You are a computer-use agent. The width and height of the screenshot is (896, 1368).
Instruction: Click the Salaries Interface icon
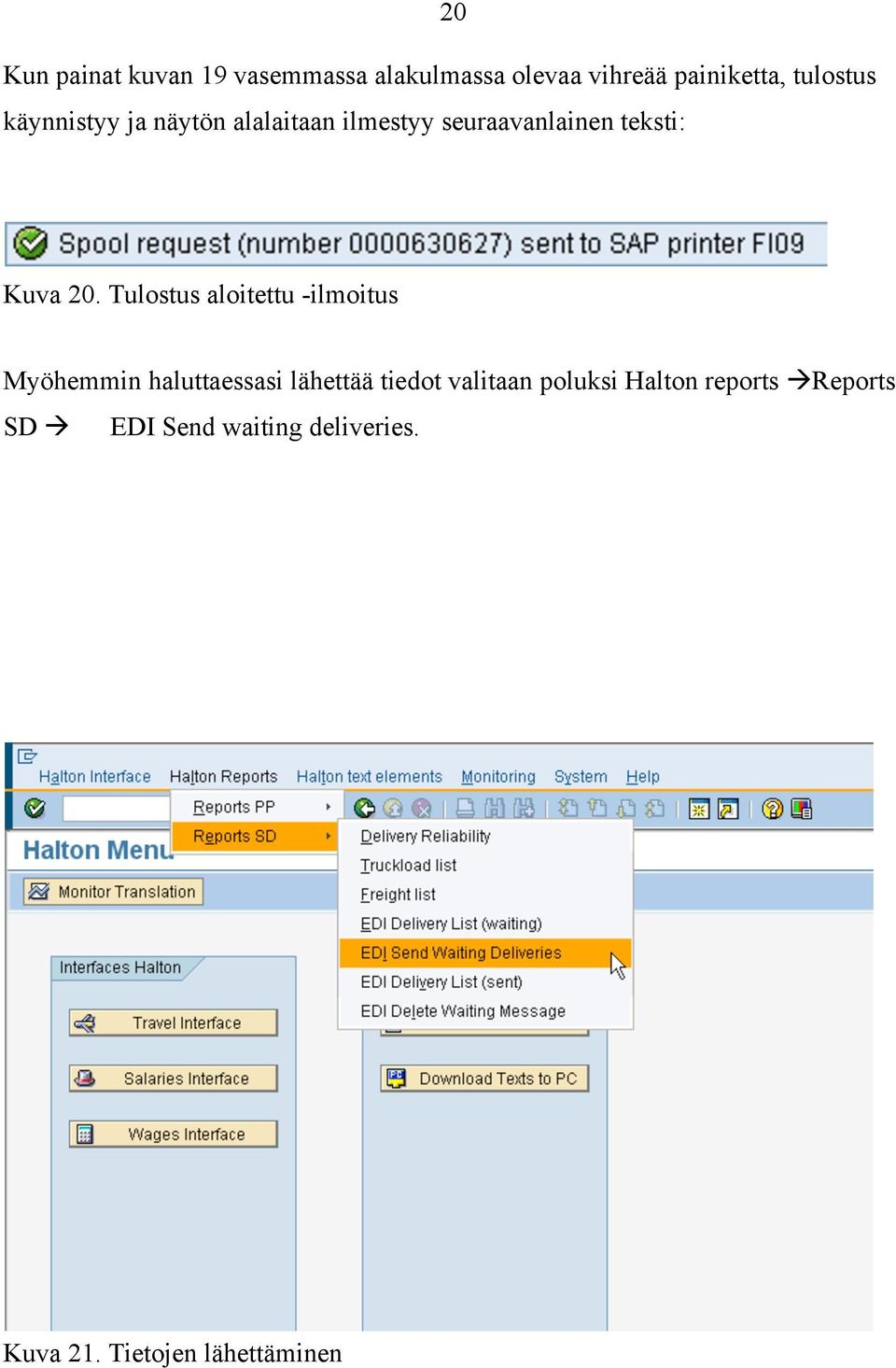coord(85,1079)
